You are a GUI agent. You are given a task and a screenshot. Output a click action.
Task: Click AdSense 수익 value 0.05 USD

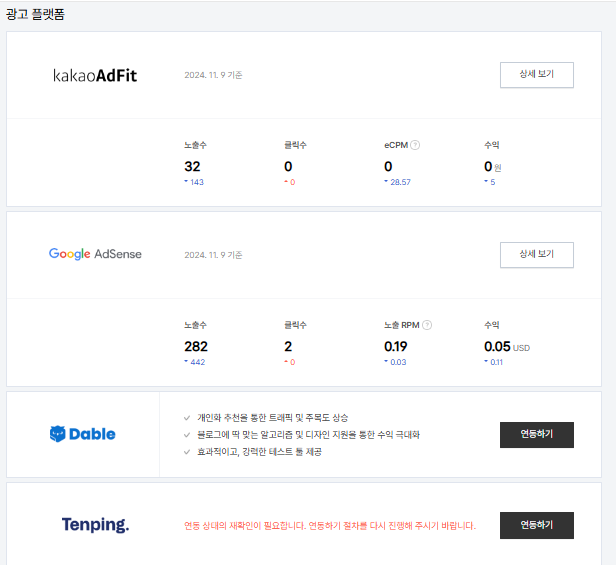507,347
